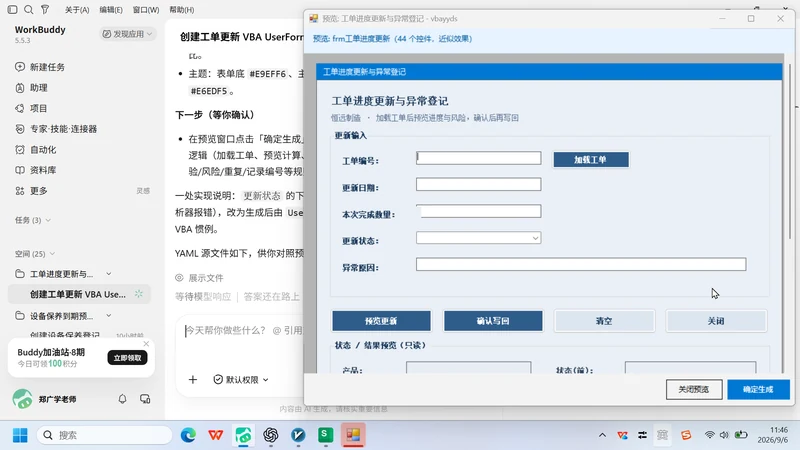Click the 确定生成 button

(758, 389)
